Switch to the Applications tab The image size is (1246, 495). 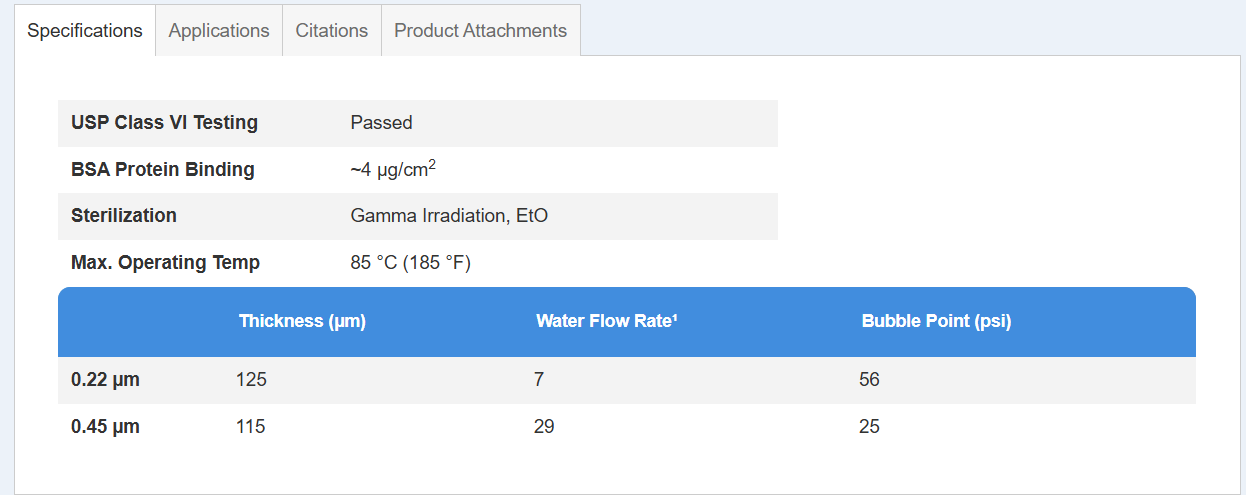click(x=219, y=30)
